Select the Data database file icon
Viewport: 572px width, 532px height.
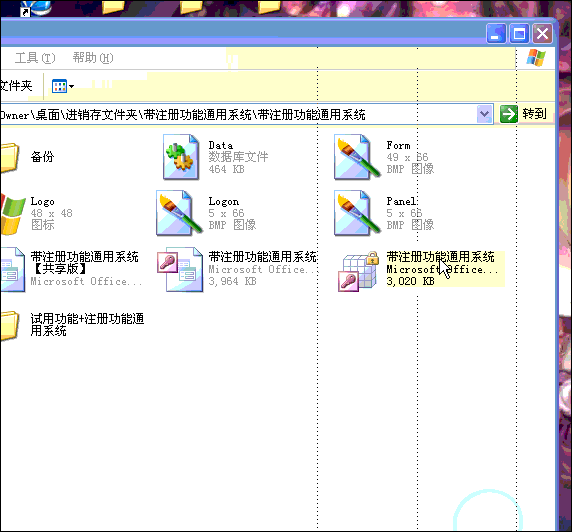pos(181,157)
